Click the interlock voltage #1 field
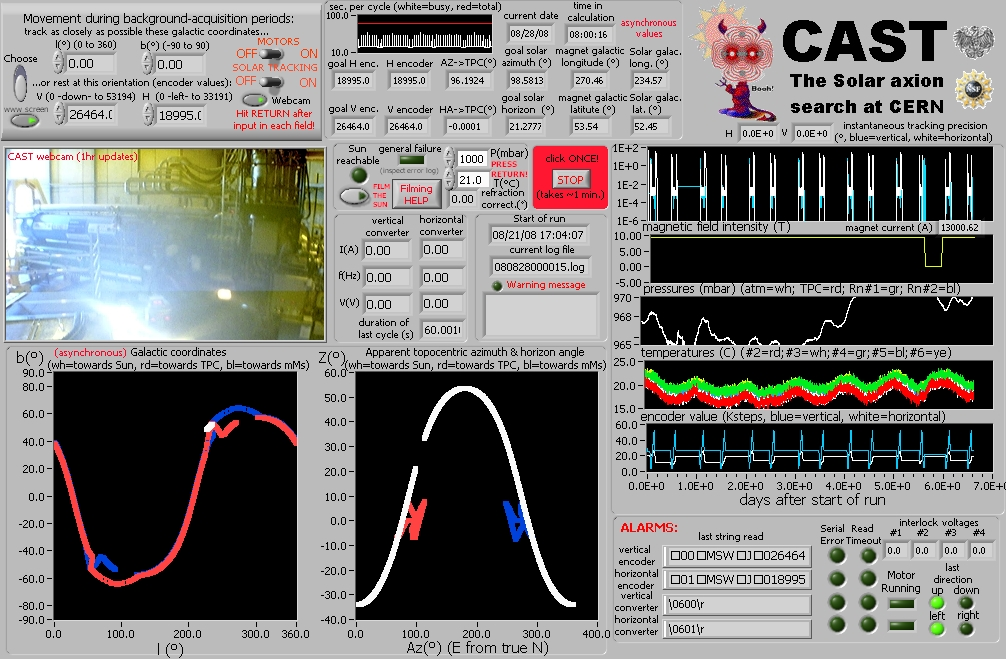1006x659 pixels. click(x=896, y=550)
